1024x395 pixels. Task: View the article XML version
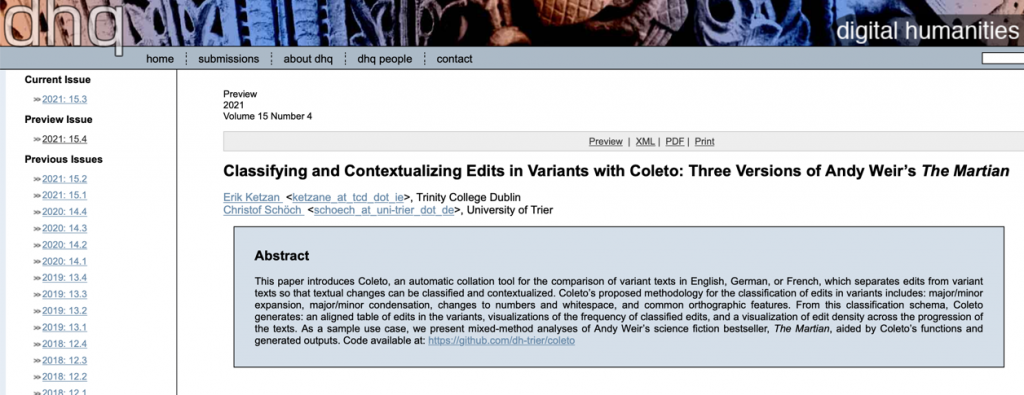click(645, 141)
